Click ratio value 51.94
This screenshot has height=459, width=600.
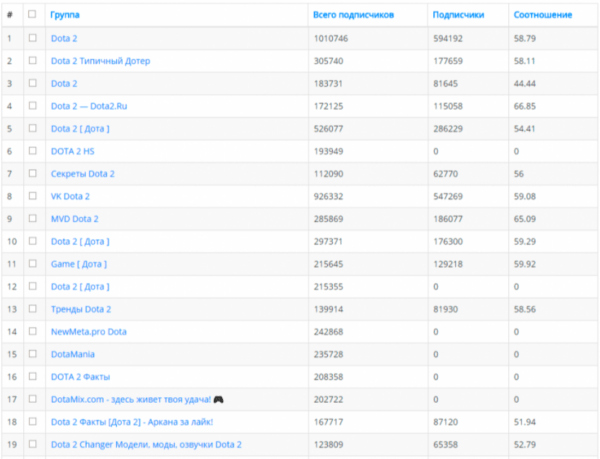(525, 422)
